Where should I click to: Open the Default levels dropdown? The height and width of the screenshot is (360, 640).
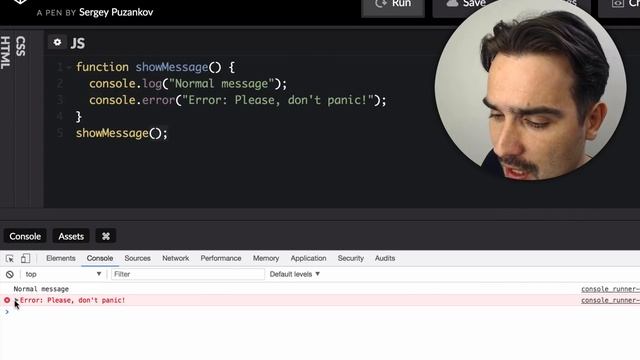tap(295, 274)
